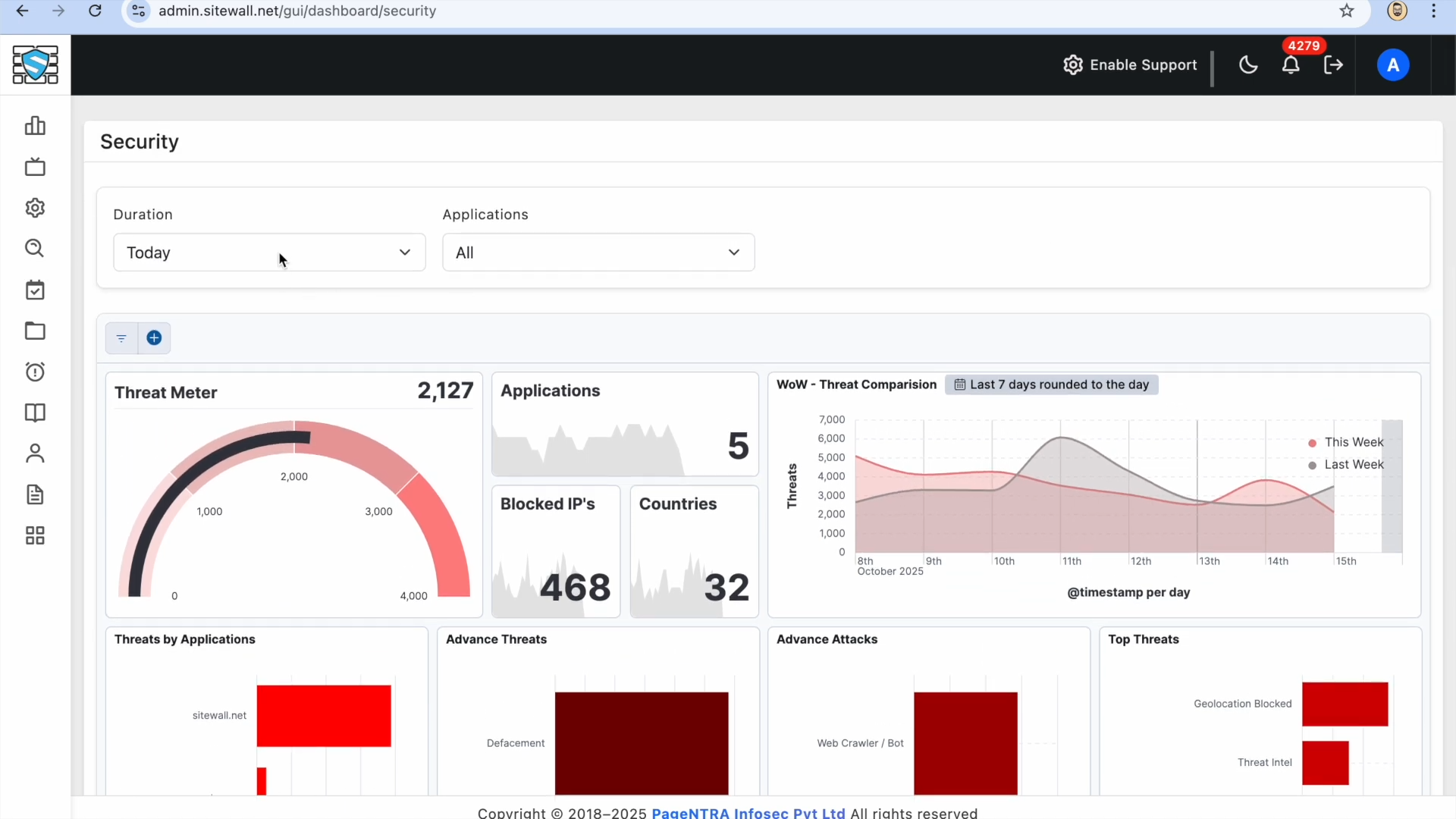Open the blue A user avatar

pos(1393,65)
